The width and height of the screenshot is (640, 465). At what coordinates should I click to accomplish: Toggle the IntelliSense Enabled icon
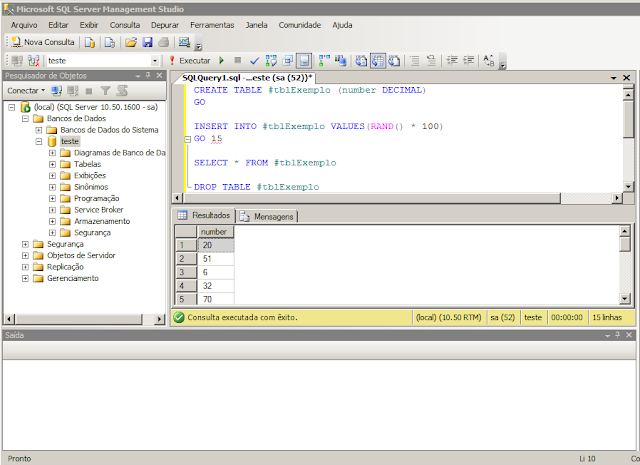click(304, 61)
